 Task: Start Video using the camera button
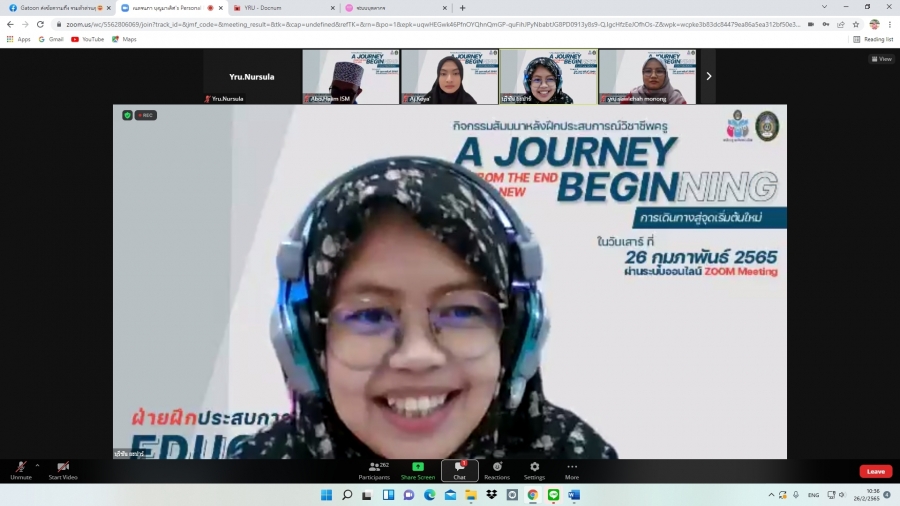(63, 468)
